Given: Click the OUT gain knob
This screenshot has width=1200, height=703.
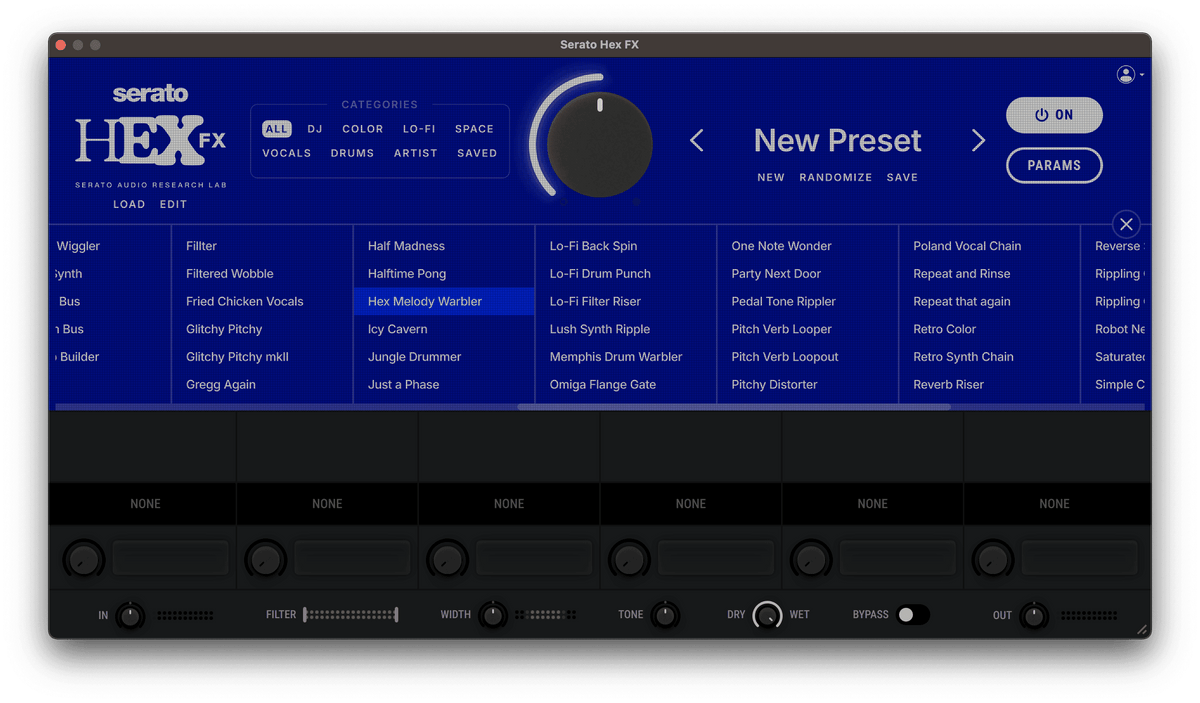Looking at the screenshot, I should pos(1034,615).
